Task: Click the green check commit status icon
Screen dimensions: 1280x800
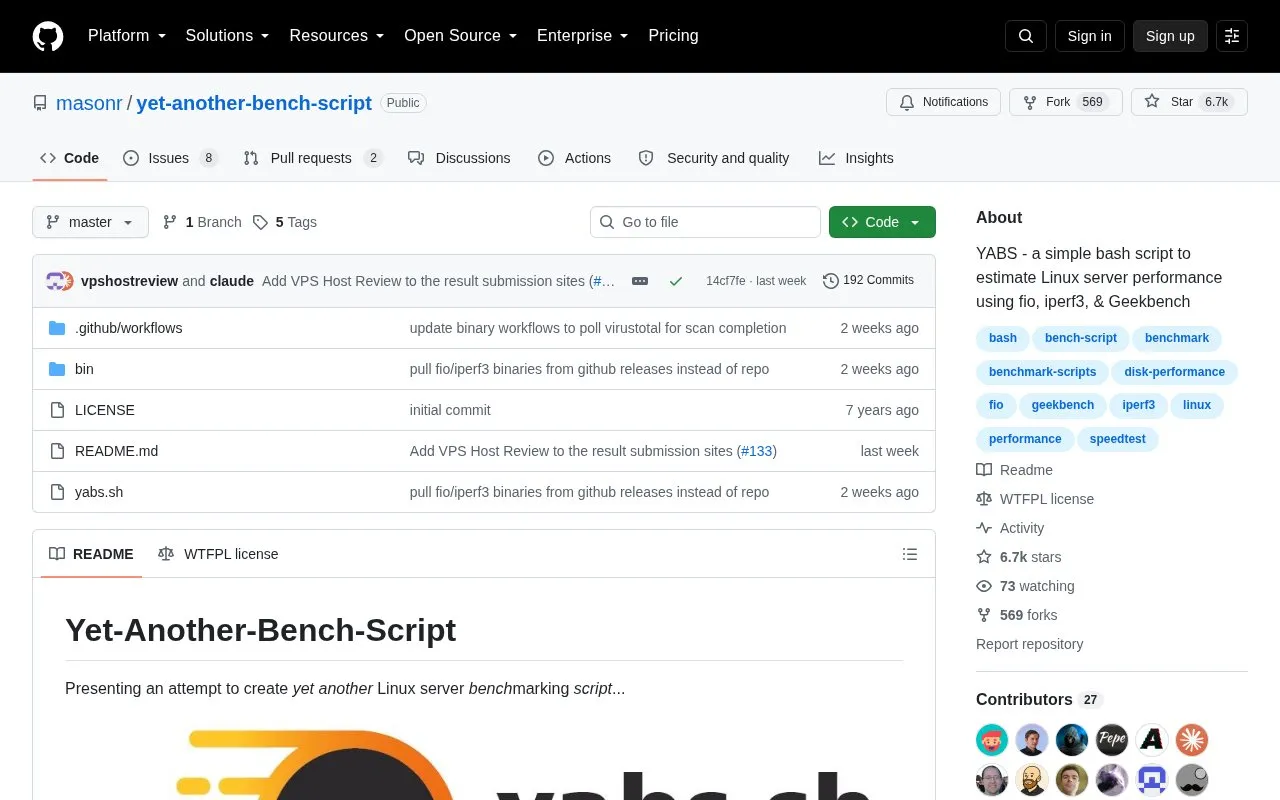Action: tap(676, 281)
